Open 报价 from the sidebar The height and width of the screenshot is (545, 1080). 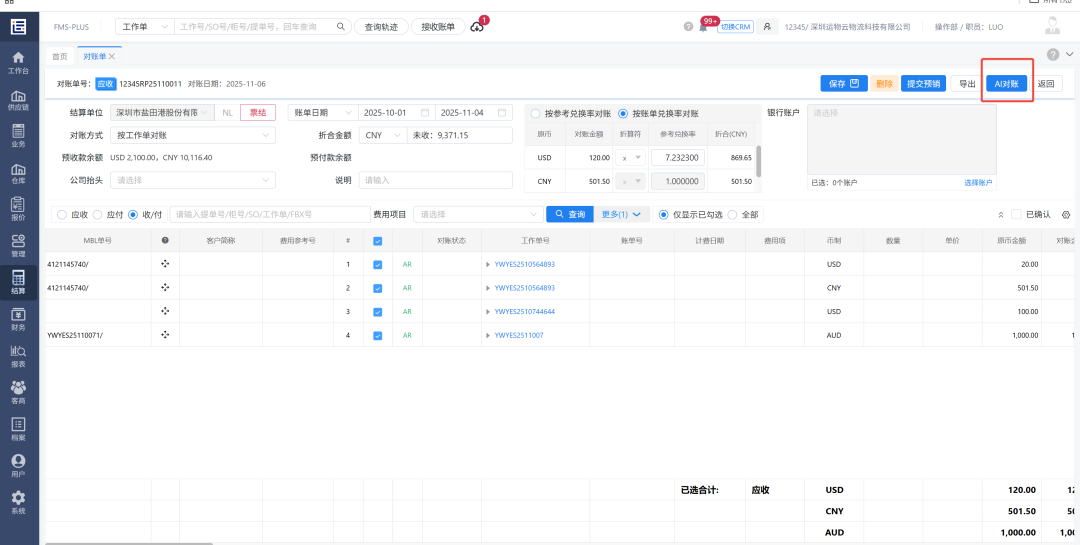19,209
